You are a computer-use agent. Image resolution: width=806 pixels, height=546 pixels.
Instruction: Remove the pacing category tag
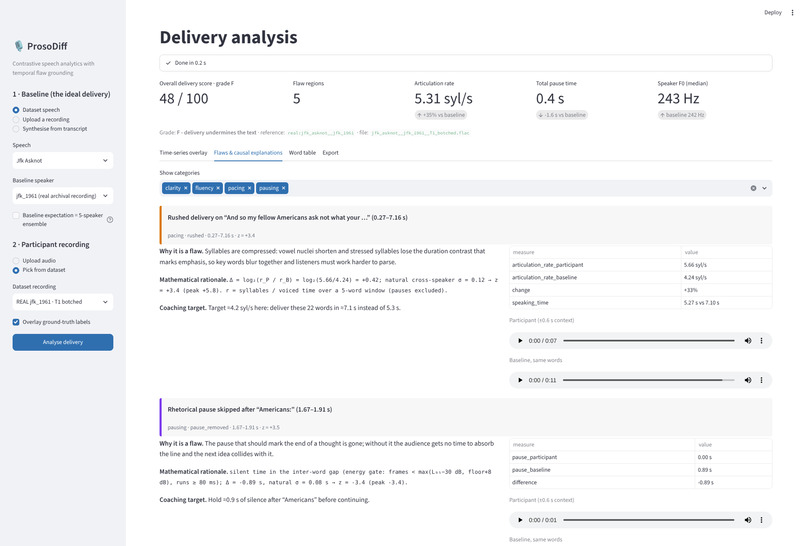(249, 188)
